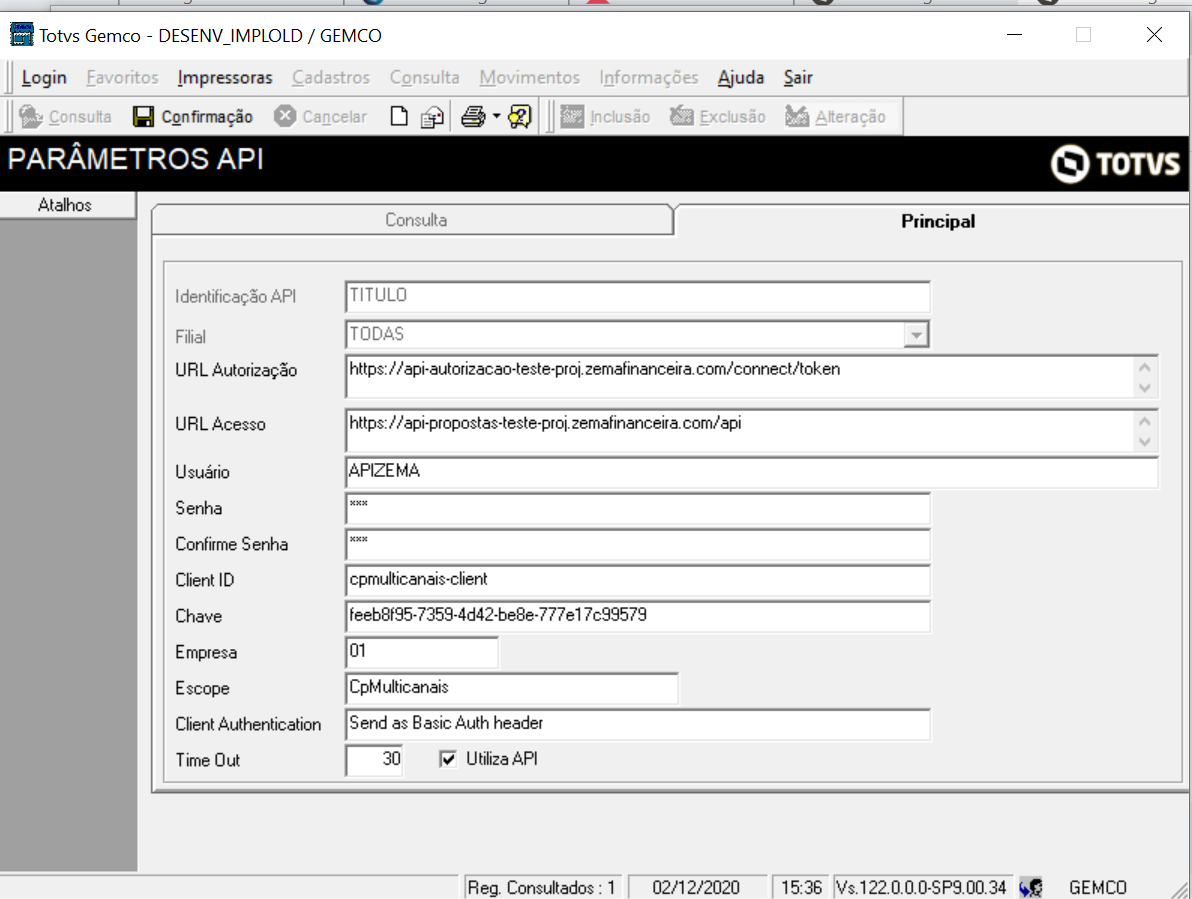
Task: Click the Escope field
Action: pos(511,688)
